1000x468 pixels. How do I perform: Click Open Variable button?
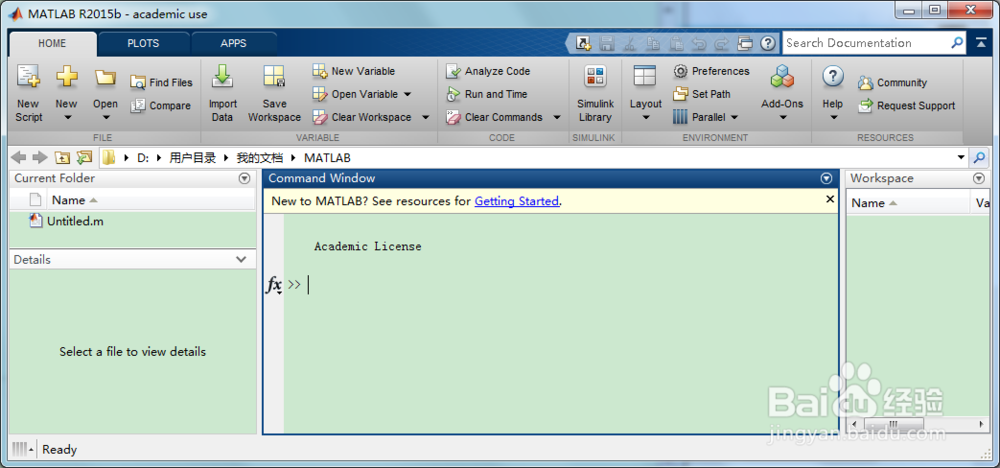355,94
